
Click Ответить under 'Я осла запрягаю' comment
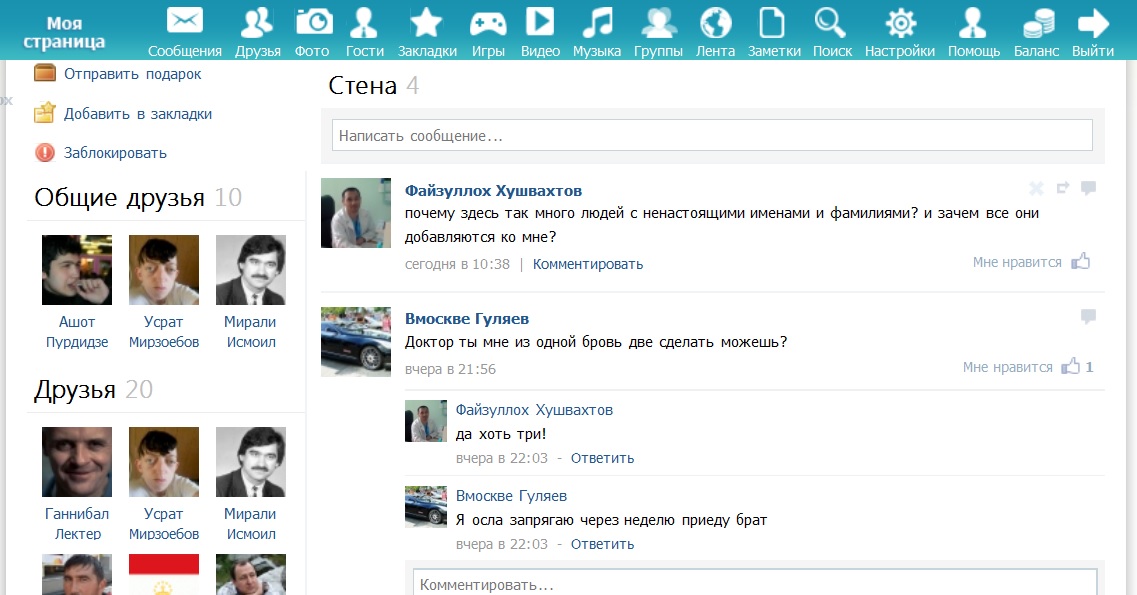tap(603, 544)
